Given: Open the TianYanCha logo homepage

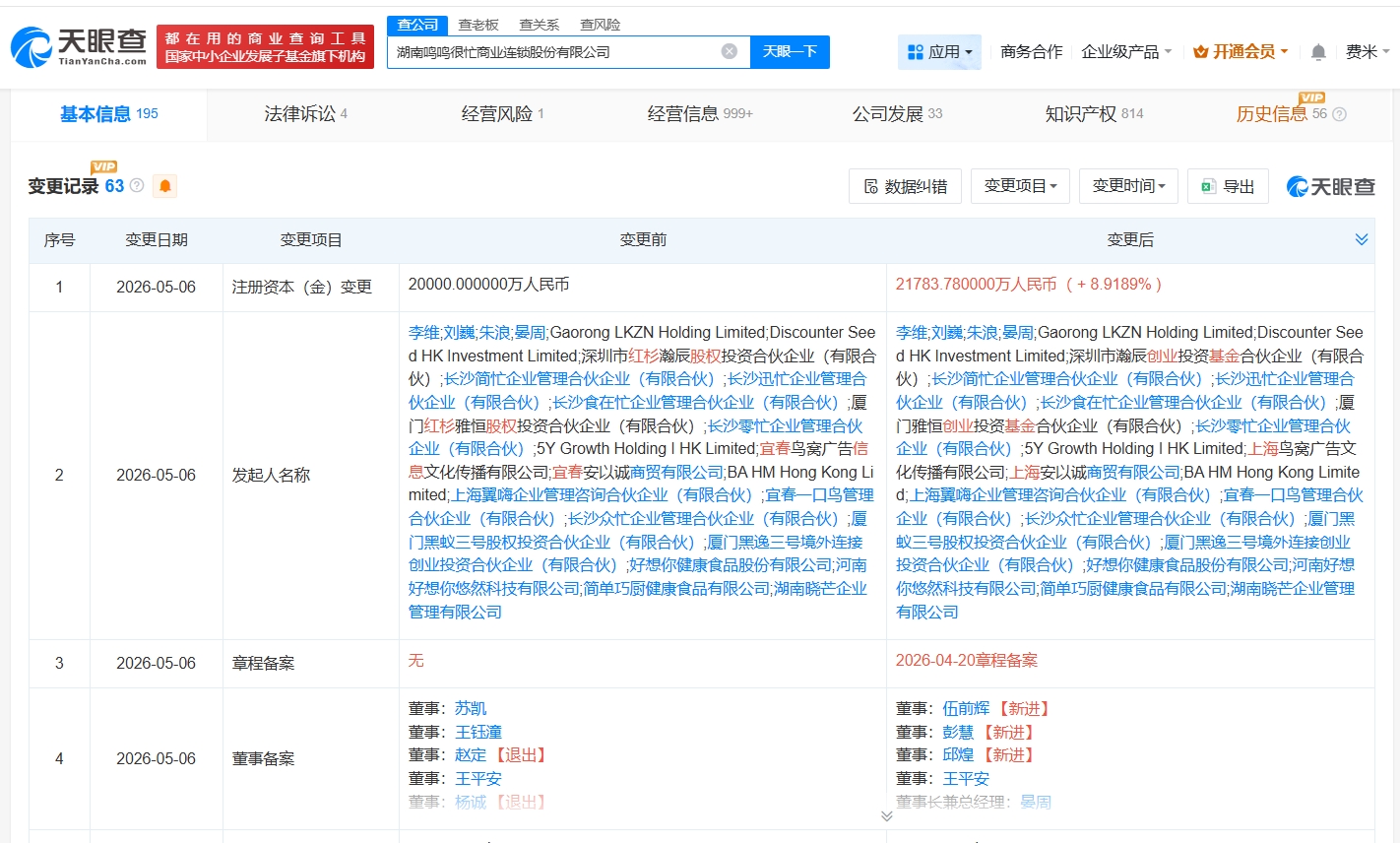Looking at the screenshot, I should pyautogui.click(x=79, y=46).
